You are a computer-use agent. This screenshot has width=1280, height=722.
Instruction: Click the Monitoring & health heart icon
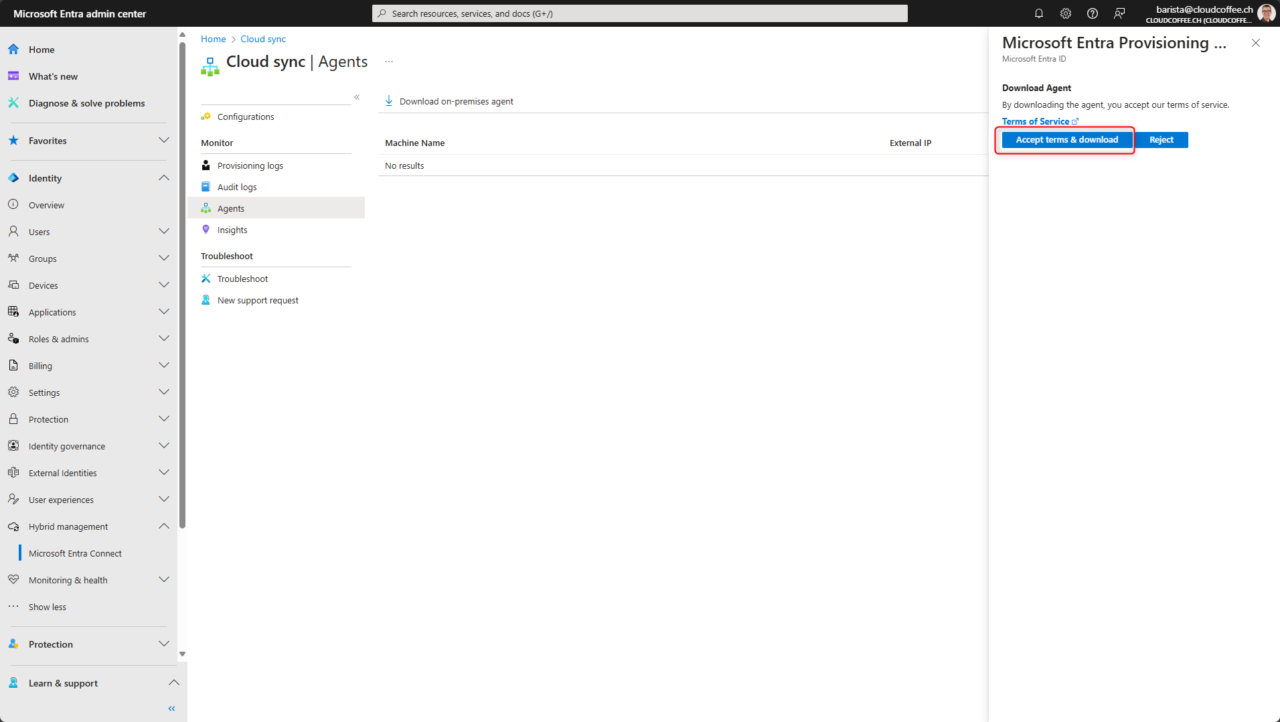click(x=13, y=580)
